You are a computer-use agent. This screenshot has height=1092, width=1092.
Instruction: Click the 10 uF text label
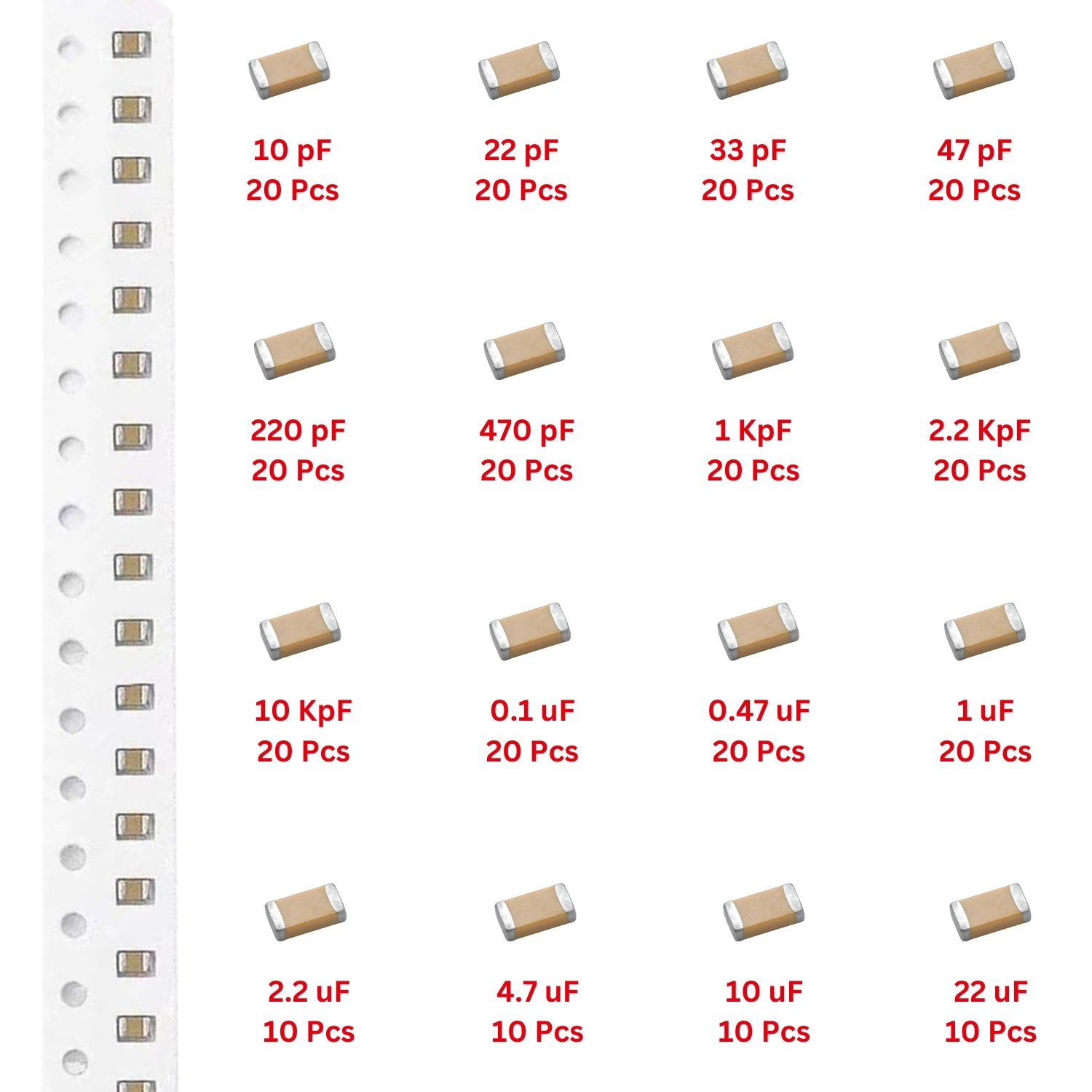pos(764,992)
